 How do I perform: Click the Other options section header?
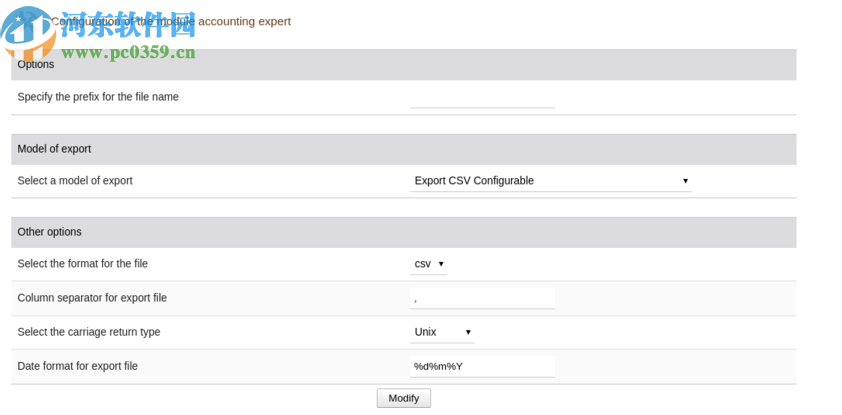click(49, 232)
